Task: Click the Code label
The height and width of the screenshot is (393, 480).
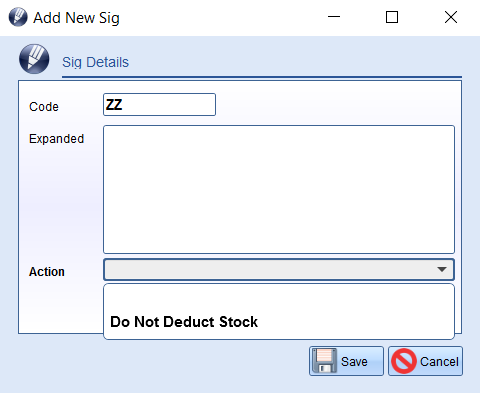Action: pyautogui.click(x=44, y=107)
